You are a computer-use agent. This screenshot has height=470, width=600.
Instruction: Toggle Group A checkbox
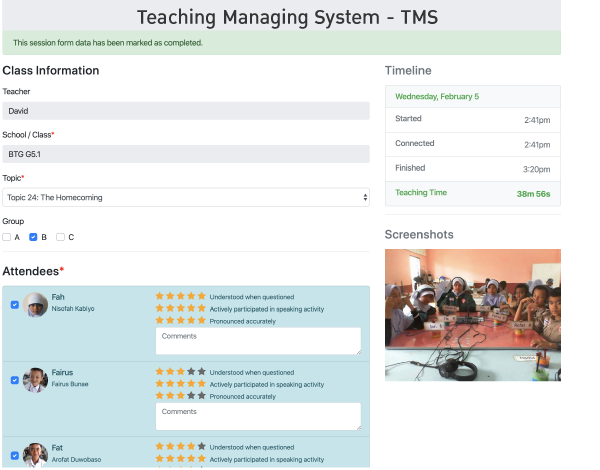(x=7, y=237)
